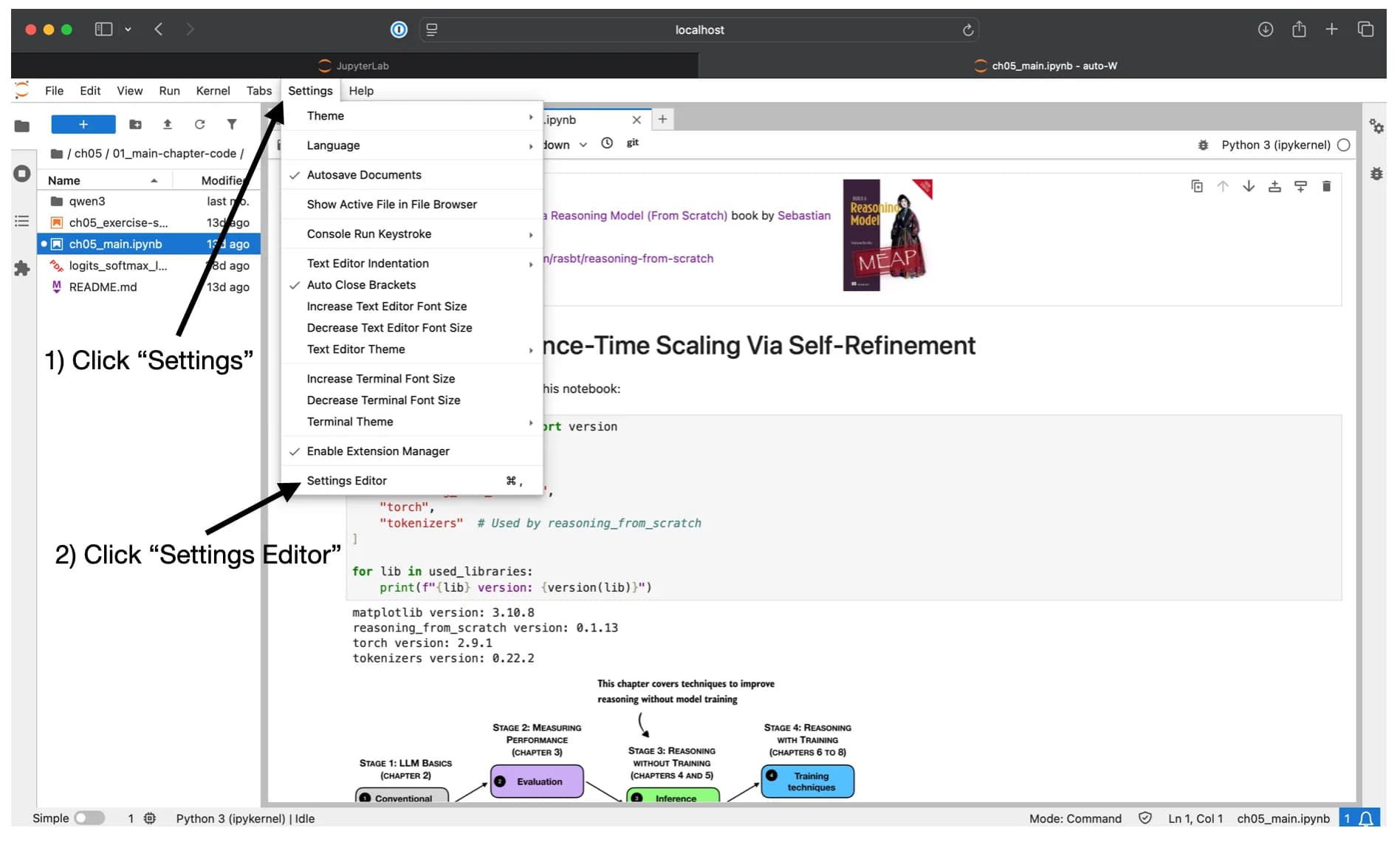Share the page with Safari share icon
Viewport: 1400px width, 842px height.
1299,30
